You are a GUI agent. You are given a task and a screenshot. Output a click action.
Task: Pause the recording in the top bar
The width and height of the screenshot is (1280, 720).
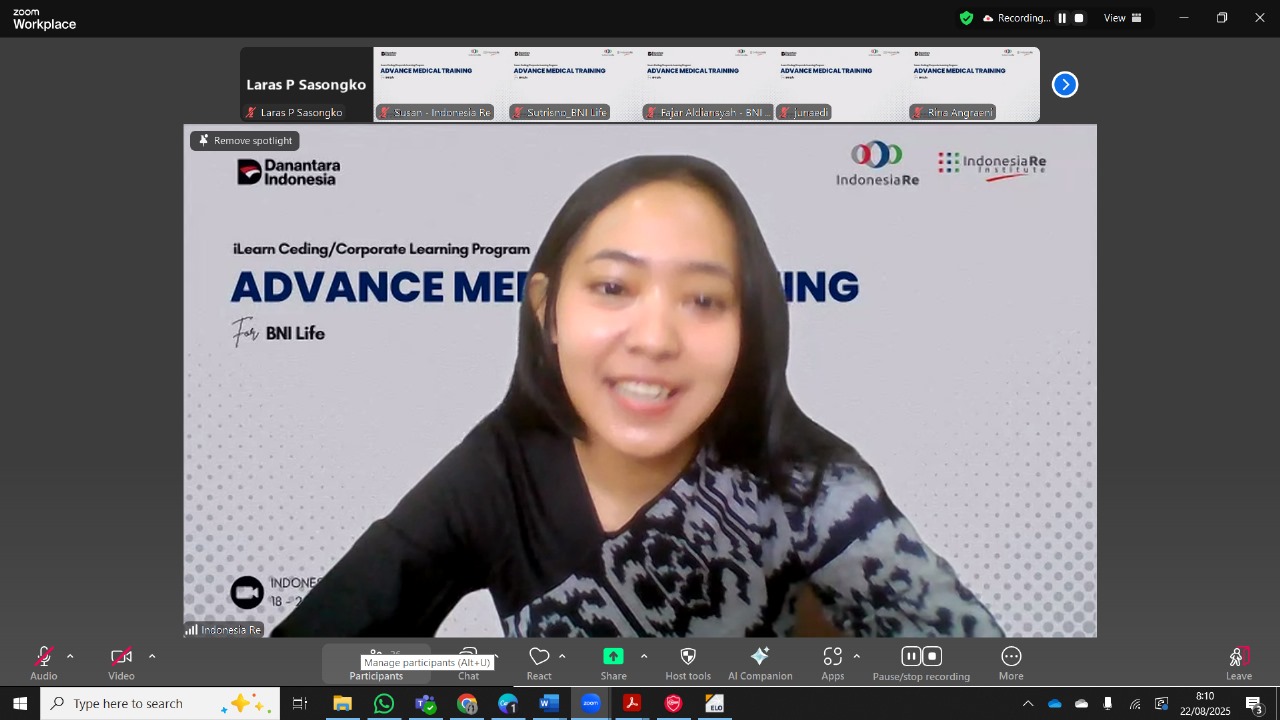(1062, 18)
